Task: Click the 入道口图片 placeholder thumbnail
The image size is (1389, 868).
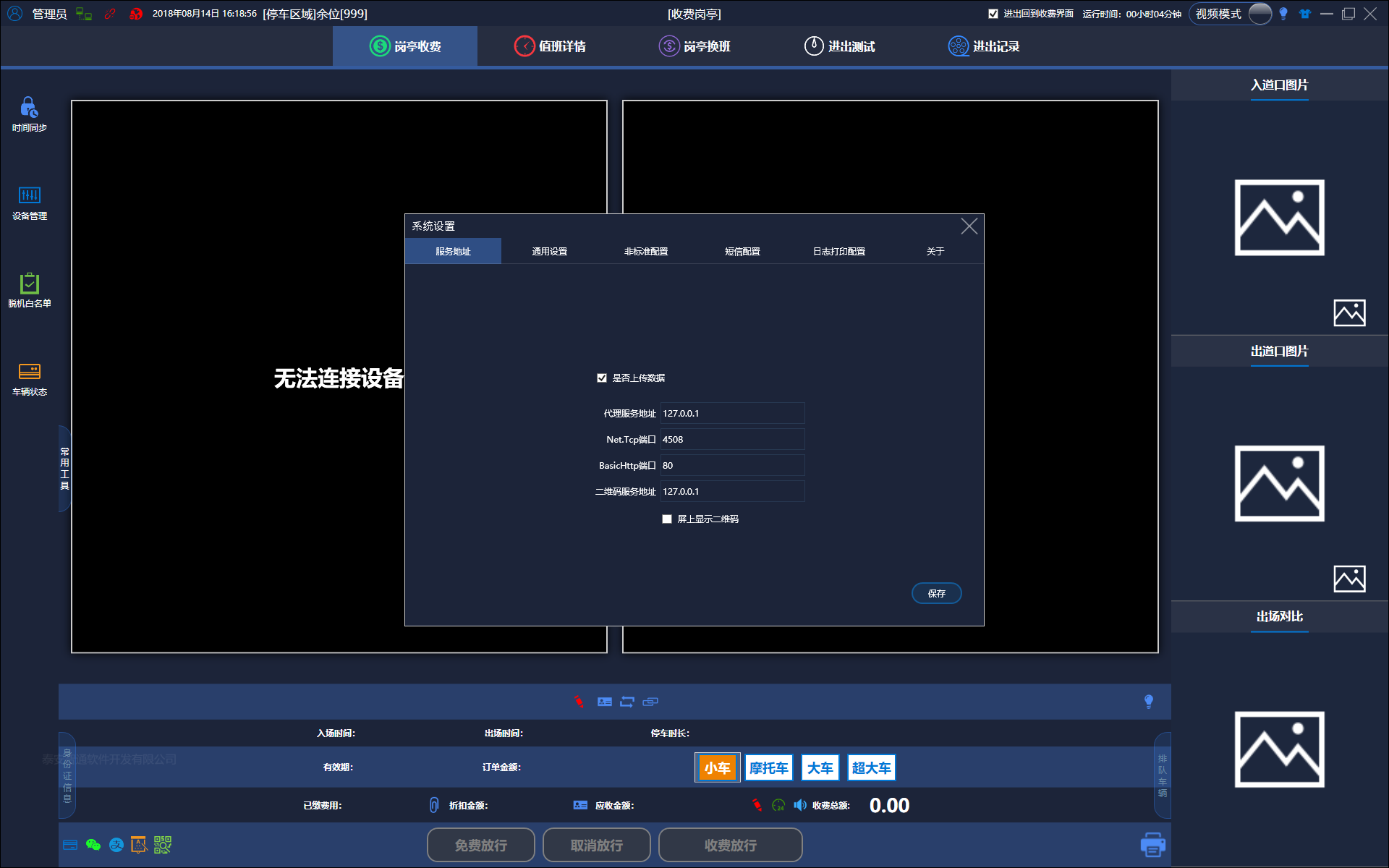Action: [1280, 218]
